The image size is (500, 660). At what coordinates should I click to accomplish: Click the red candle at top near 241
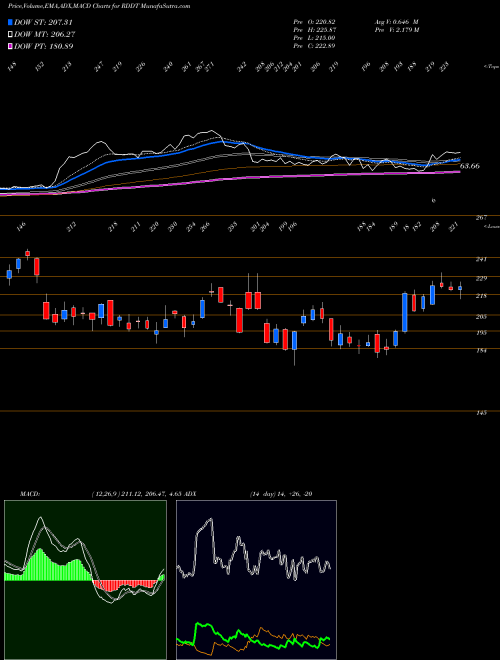pyautogui.click(x=27, y=253)
